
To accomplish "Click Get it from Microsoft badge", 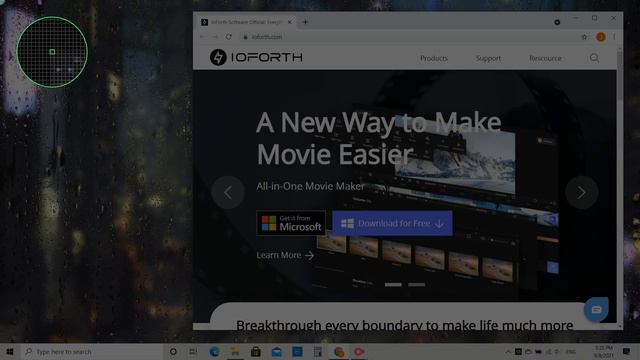I will pyautogui.click(x=291, y=223).
